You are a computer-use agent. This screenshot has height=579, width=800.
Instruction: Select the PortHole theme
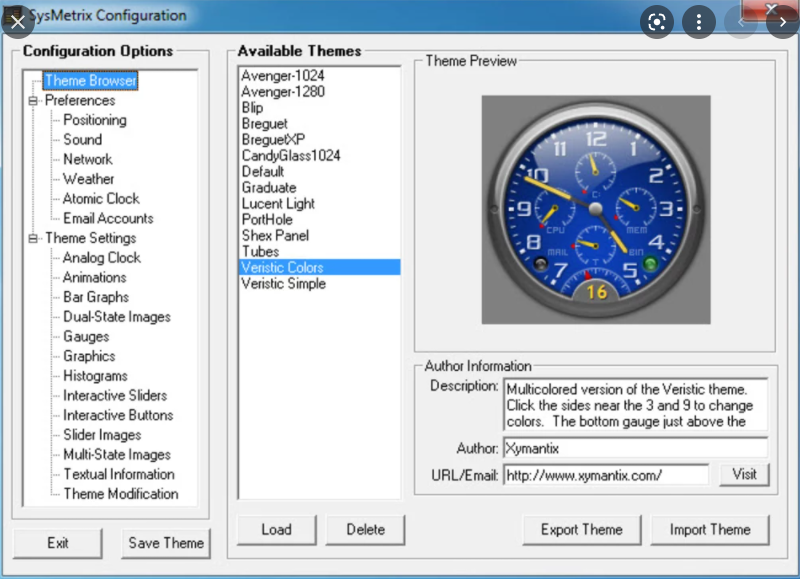(319, 220)
